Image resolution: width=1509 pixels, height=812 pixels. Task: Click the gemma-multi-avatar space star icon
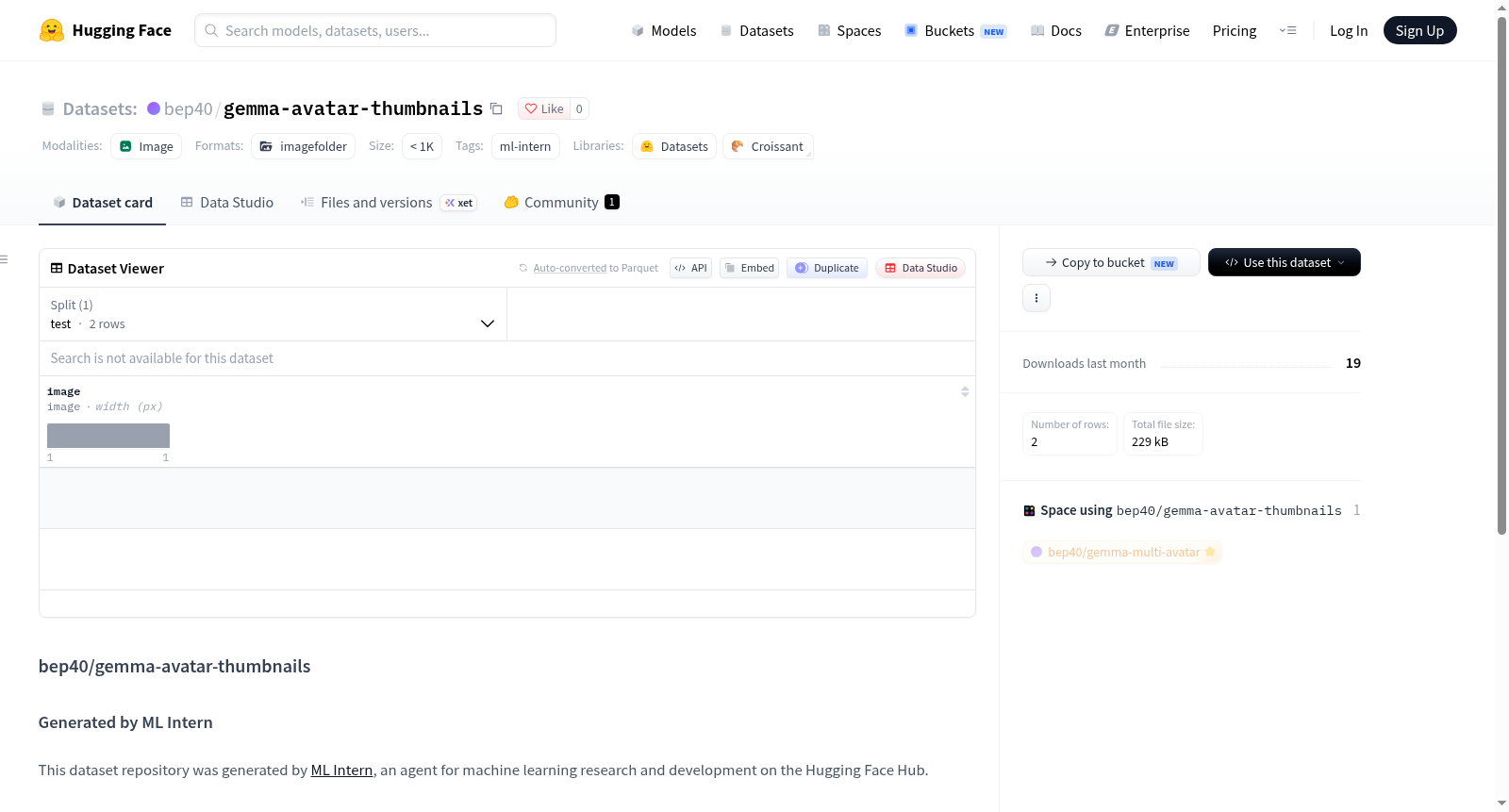(x=1210, y=552)
